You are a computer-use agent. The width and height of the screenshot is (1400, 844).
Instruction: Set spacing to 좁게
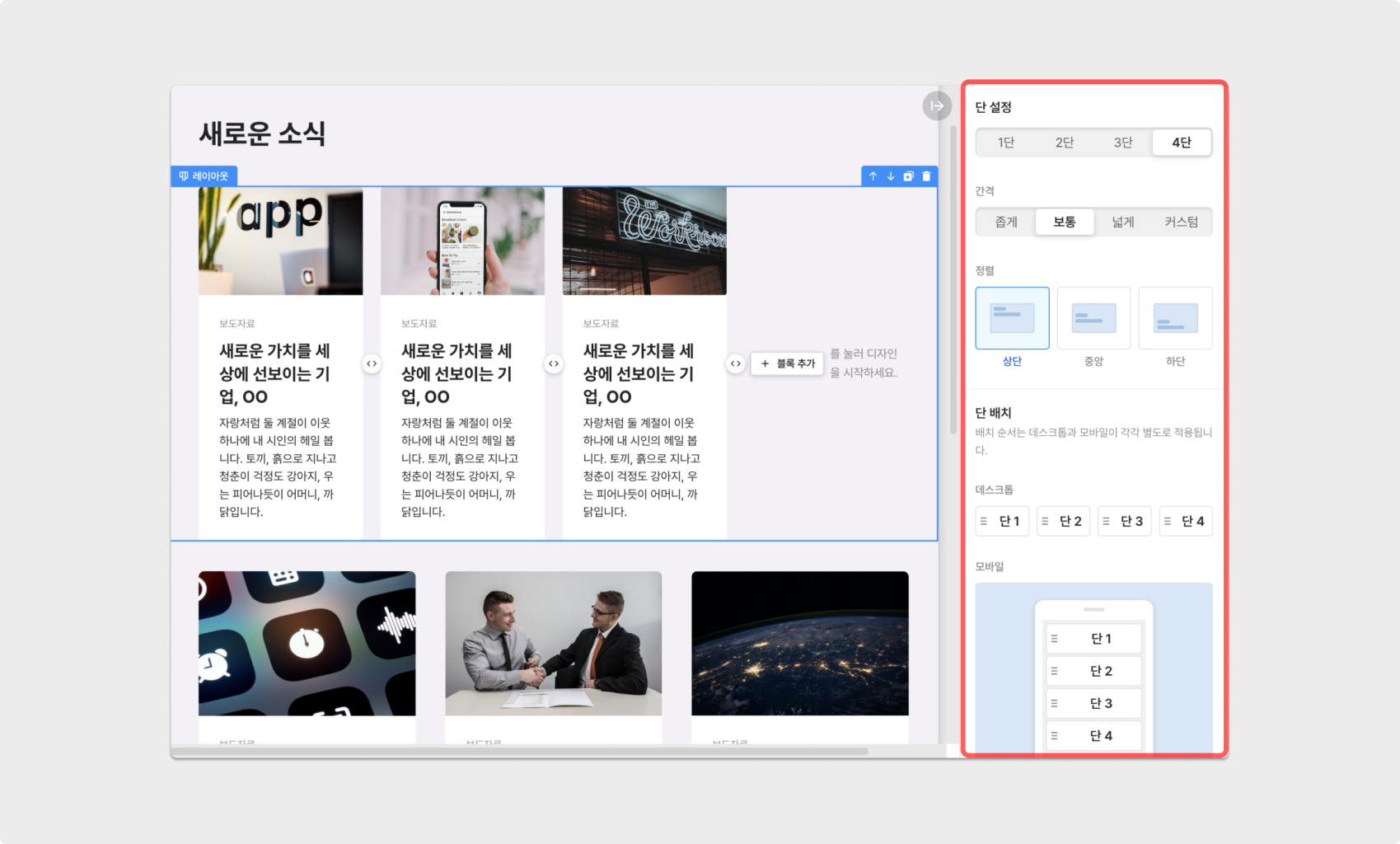[x=1006, y=222]
